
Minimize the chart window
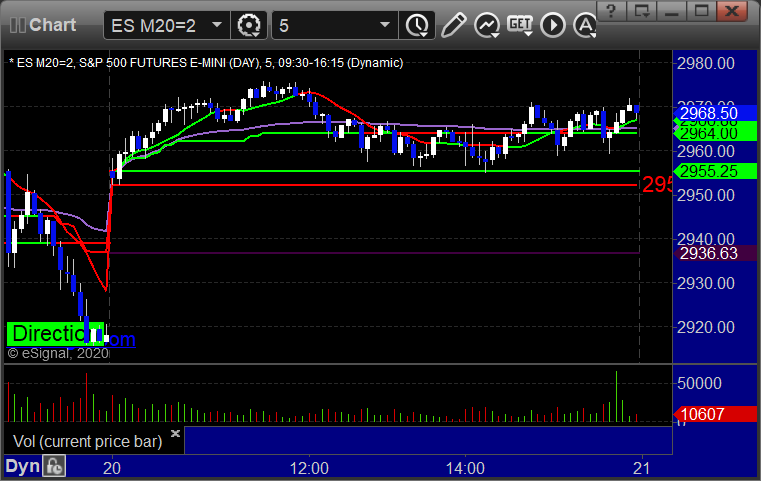[671, 11]
